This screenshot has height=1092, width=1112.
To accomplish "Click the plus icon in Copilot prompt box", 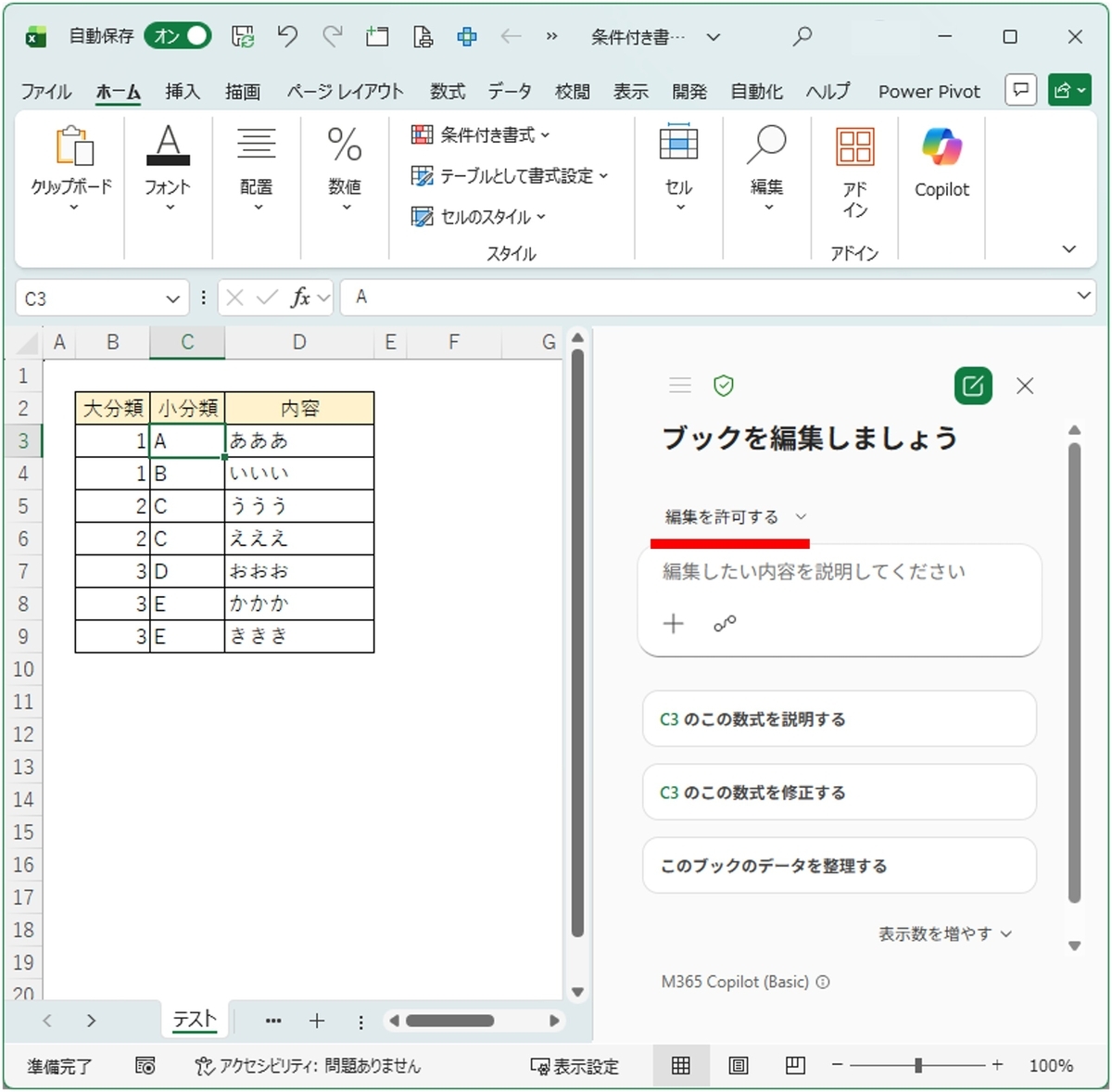I will pos(674,624).
